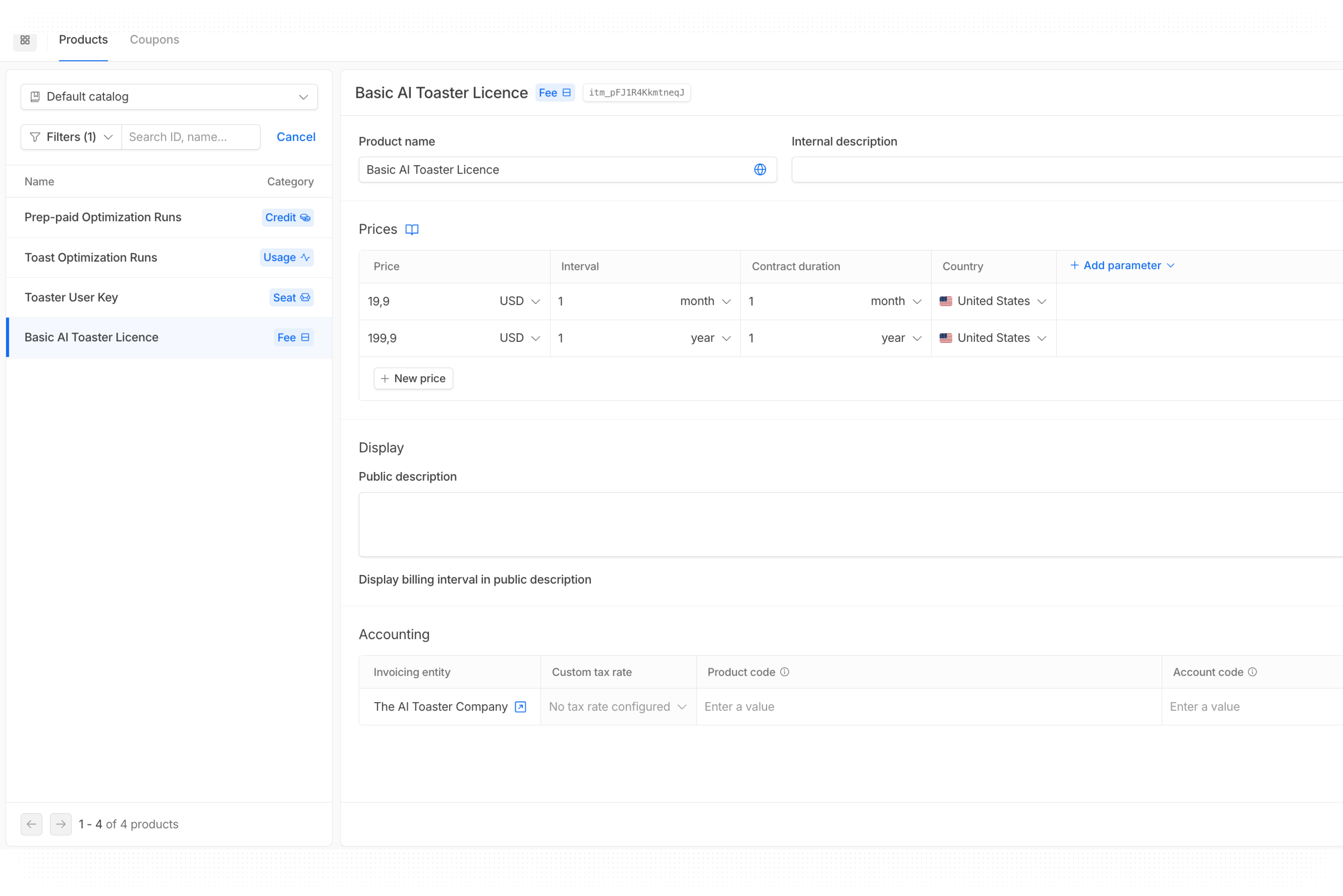This screenshot has height=896, width=1343.
Task: Click the grid apps icon at top left
Action: click(x=25, y=40)
